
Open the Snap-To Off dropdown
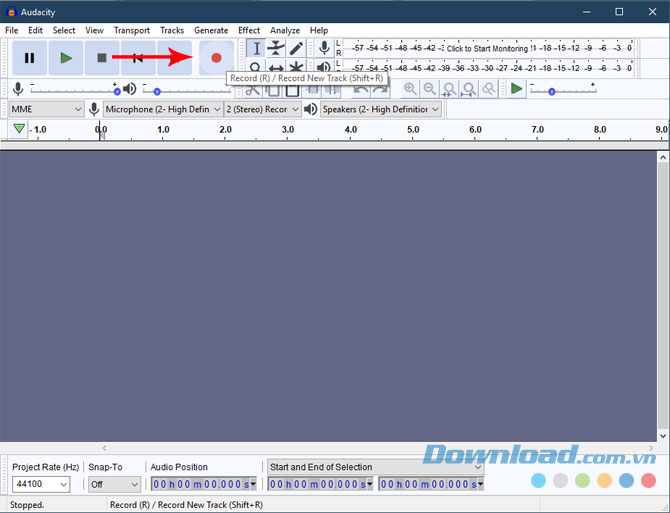pos(114,484)
